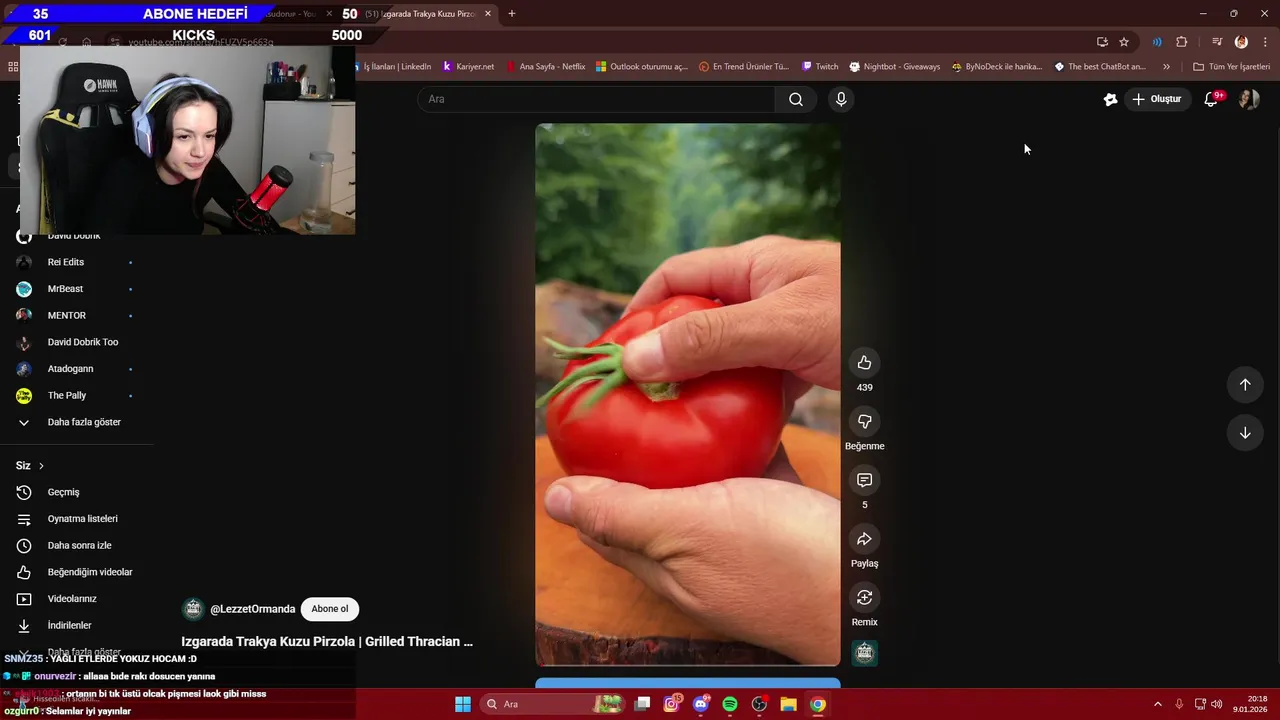
Task: Open YouTube notifications bell
Action: coord(1211,99)
